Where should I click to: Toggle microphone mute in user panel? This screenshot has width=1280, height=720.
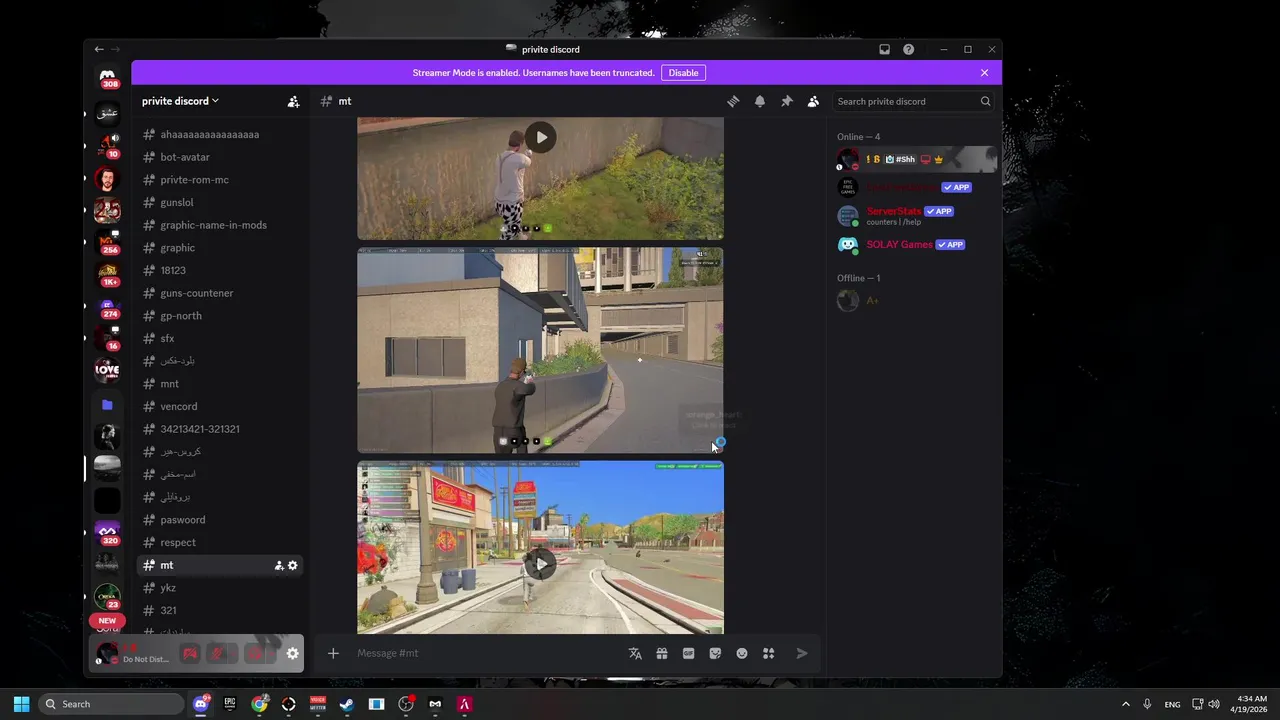pyautogui.click(x=218, y=653)
